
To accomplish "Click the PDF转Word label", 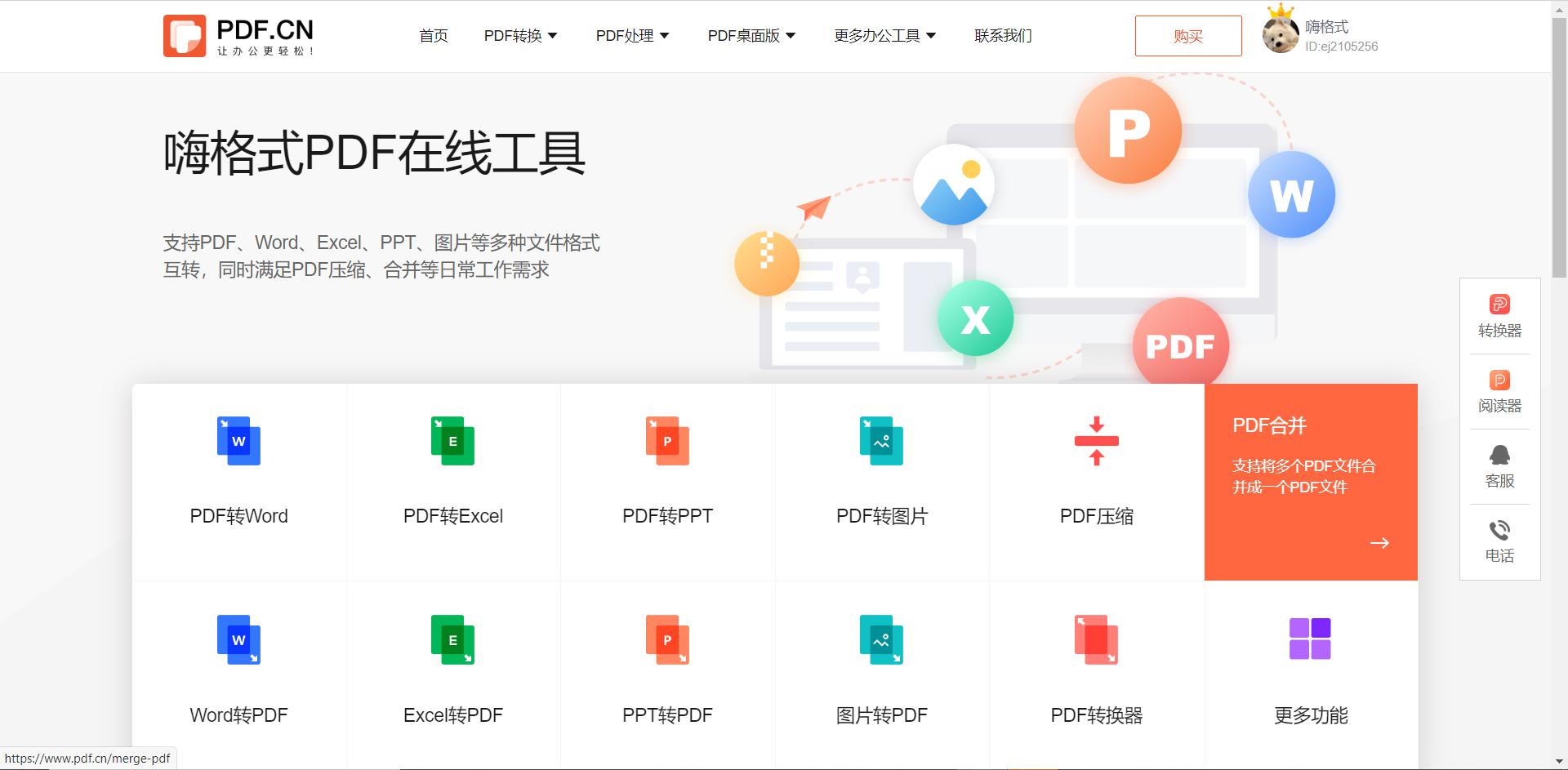I will [x=238, y=516].
